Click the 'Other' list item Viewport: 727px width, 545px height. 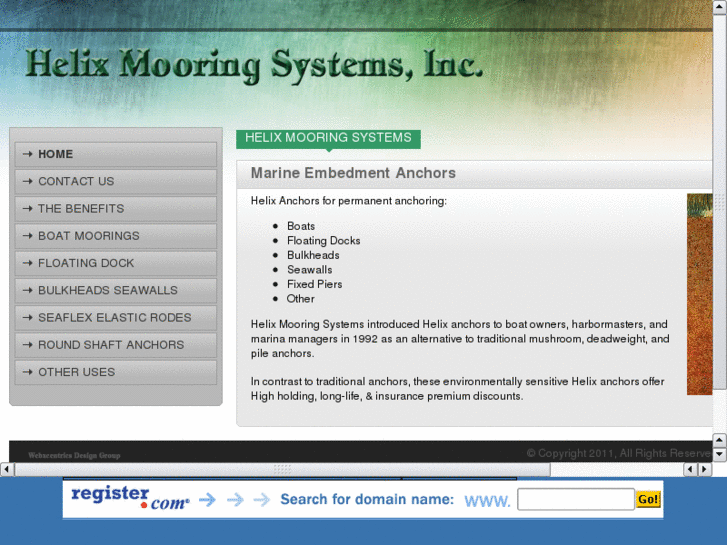(x=301, y=299)
